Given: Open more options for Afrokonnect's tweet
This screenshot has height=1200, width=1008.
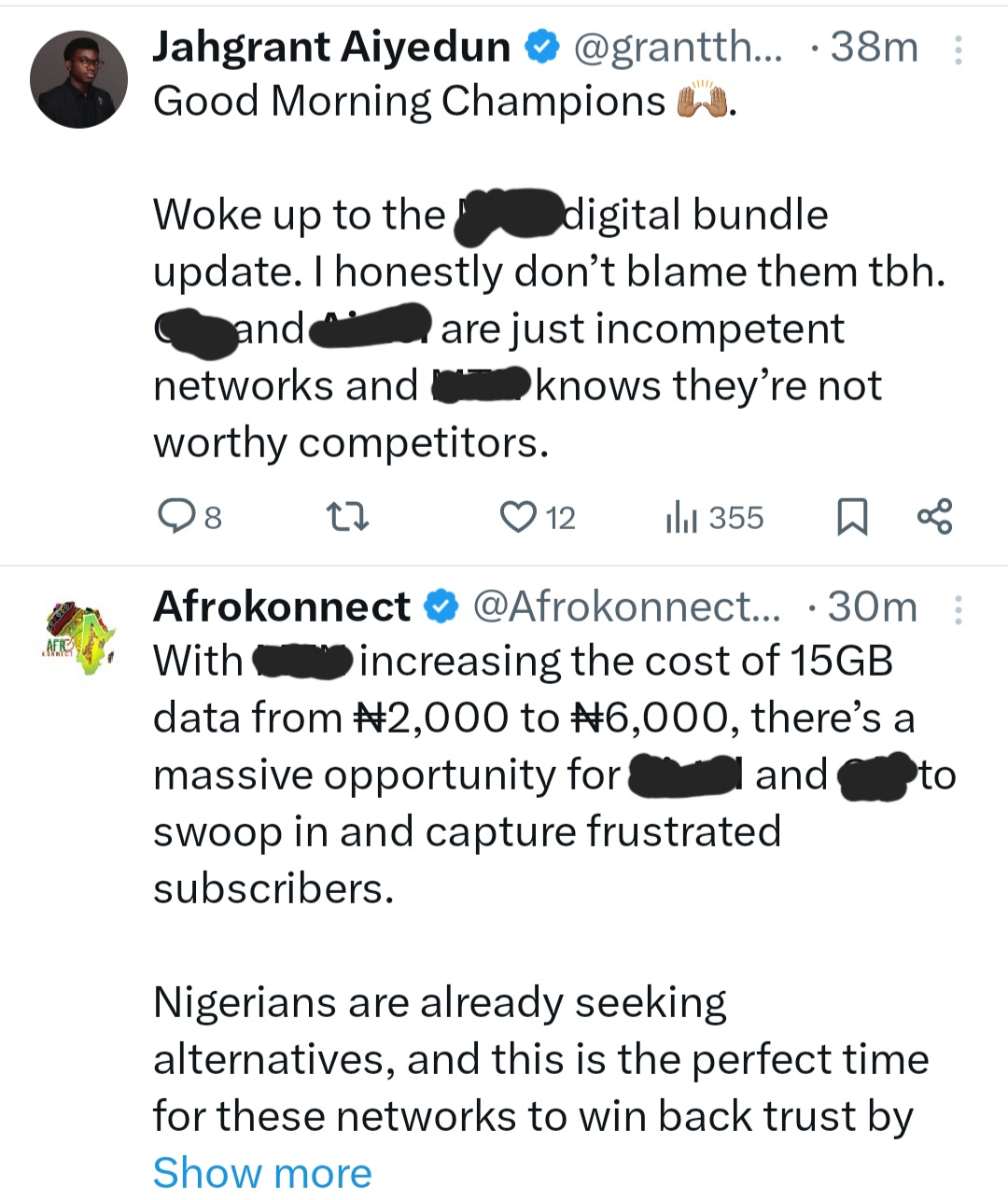Looking at the screenshot, I should [x=958, y=609].
